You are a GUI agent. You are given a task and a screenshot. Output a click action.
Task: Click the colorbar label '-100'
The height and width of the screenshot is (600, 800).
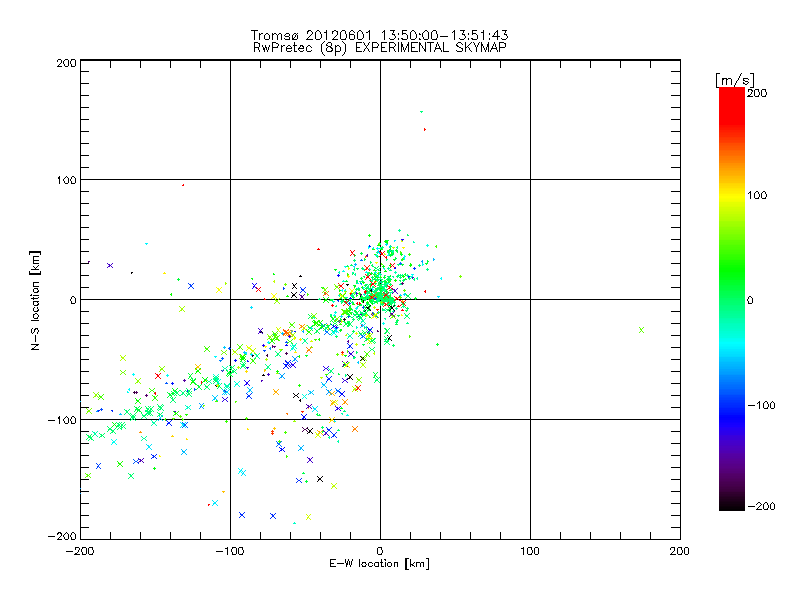(x=761, y=405)
